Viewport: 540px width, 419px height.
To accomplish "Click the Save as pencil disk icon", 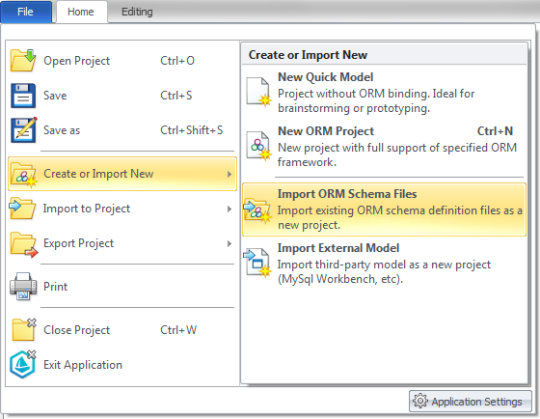I will point(23,130).
